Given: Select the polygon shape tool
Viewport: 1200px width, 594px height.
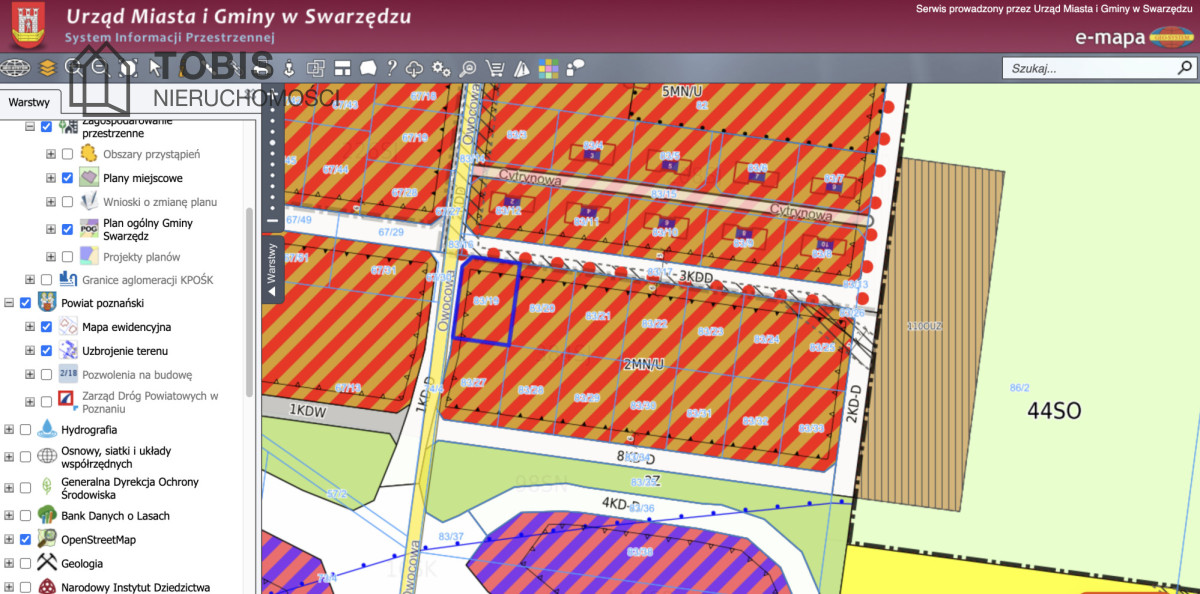Looking at the screenshot, I should coord(367,68).
